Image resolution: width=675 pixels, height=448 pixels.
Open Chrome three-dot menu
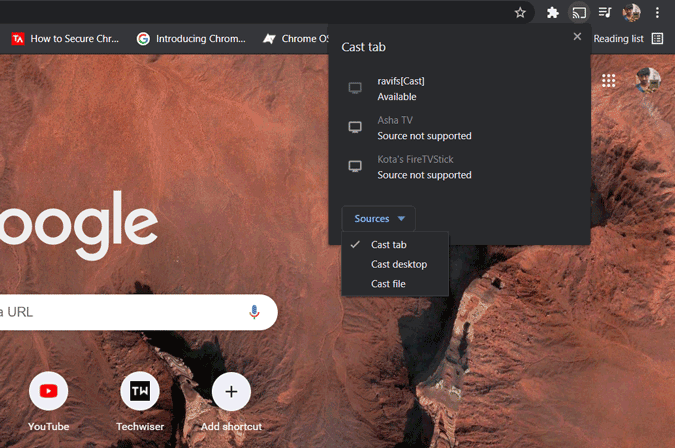657,13
